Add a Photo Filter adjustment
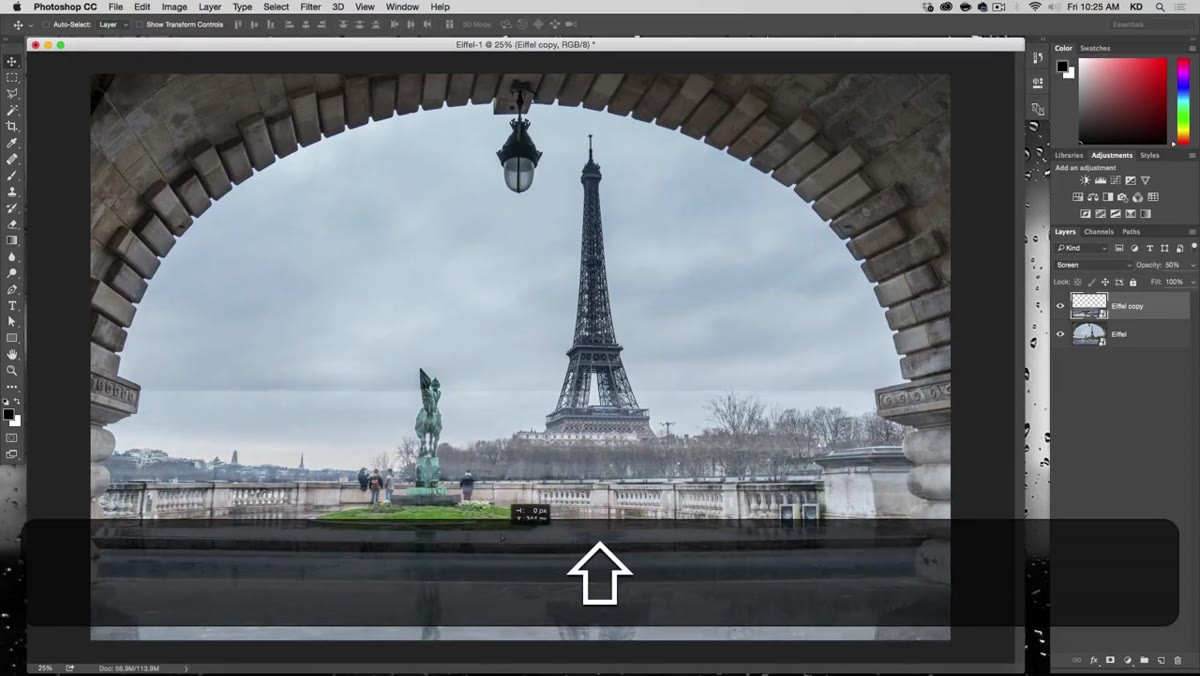1200x676 pixels. click(x=1122, y=197)
